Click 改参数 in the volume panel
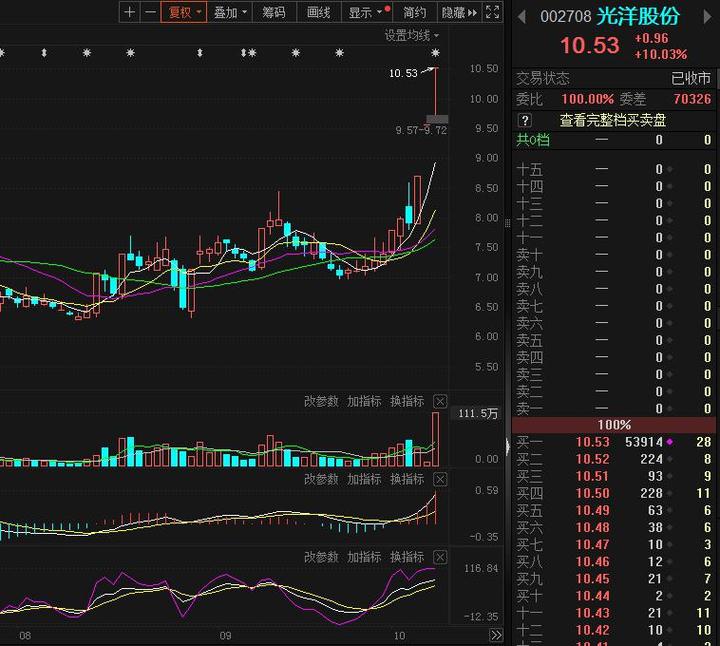 (x=321, y=401)
